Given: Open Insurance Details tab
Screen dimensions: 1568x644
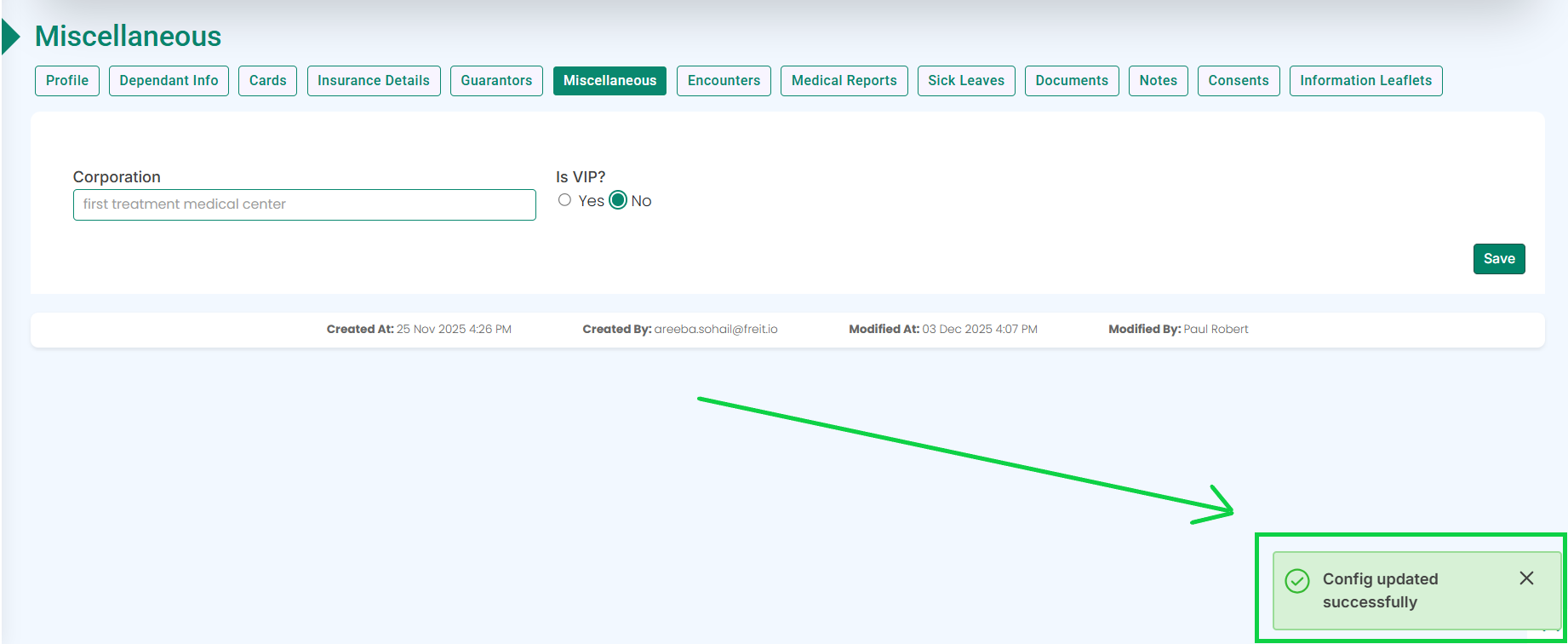Looking at the screenshot, I should click(x=374, y=81).
